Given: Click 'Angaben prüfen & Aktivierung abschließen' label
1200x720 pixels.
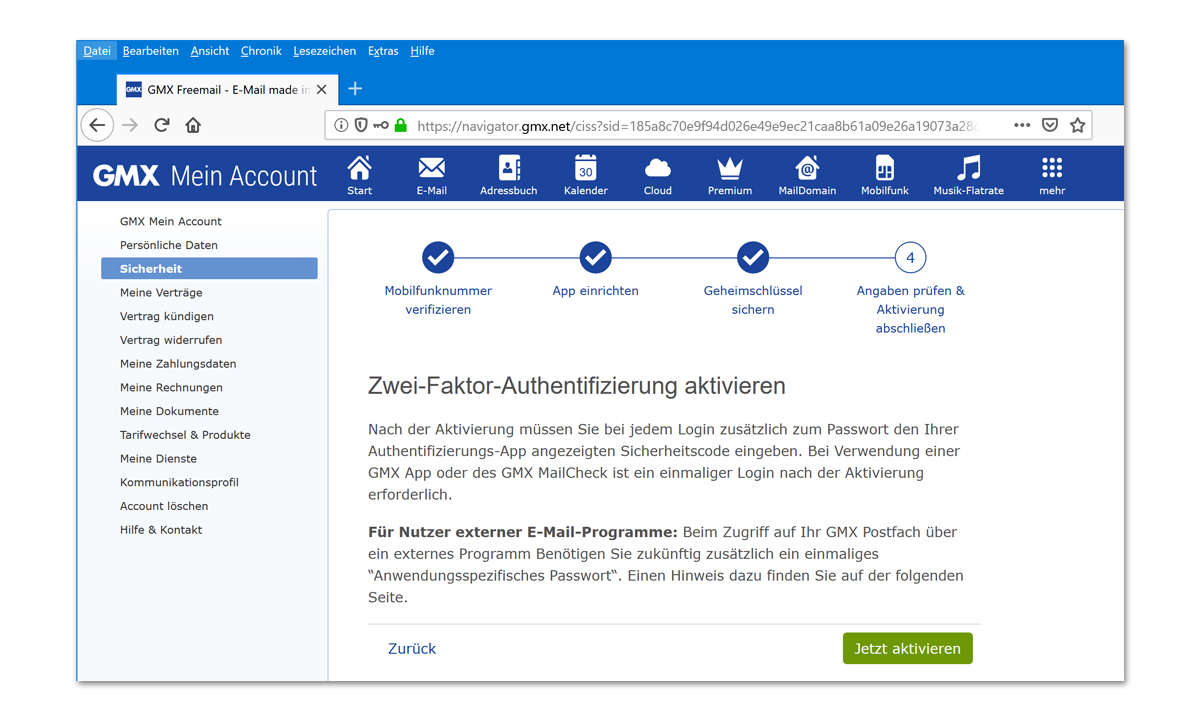Looking at the screenshot, I should coord(910,309).
